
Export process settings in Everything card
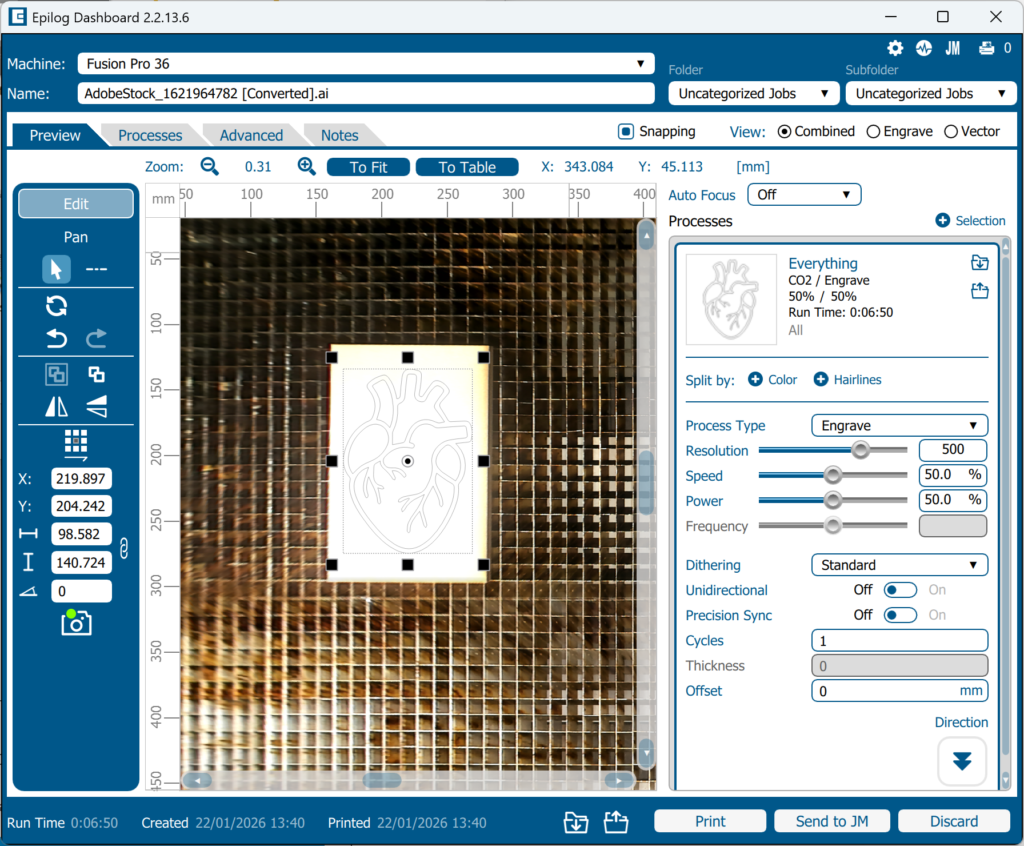pyautogui.click(x=980, y=291)
